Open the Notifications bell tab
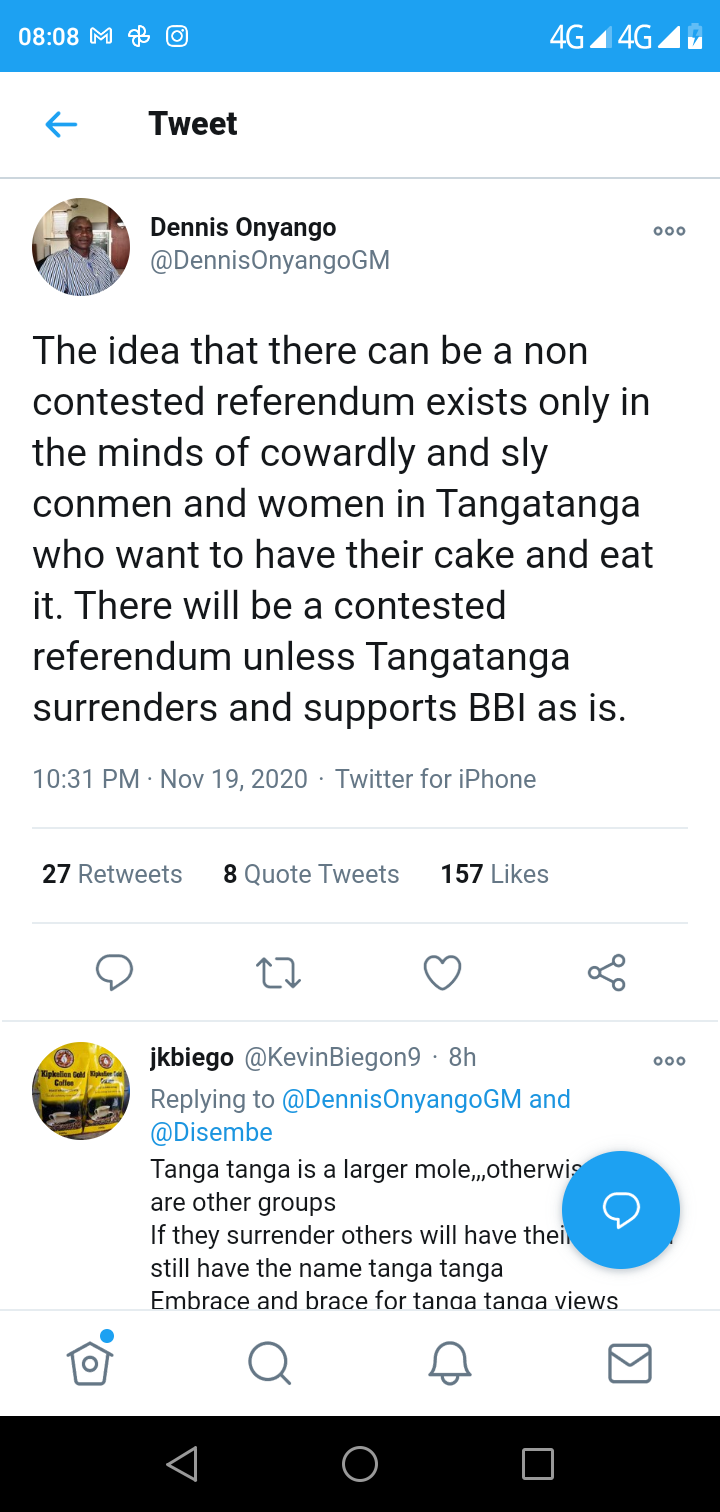720x1512 pixels. coord(449,1362)
